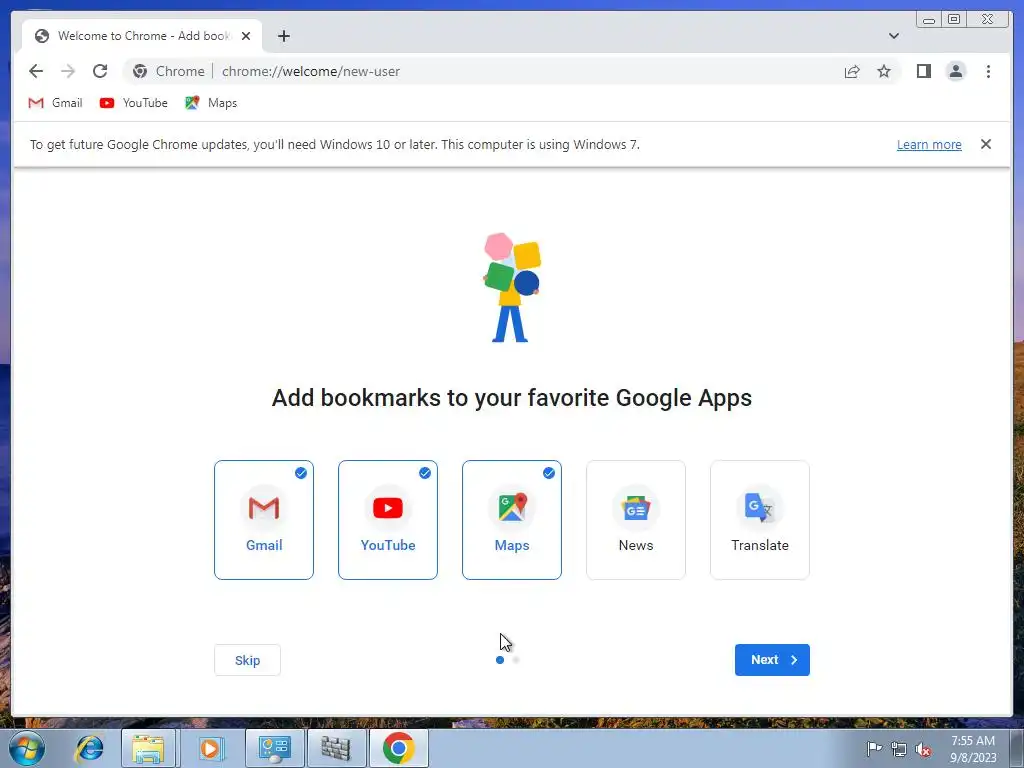Open Windows Media Player from taskbar

point(212,748)
